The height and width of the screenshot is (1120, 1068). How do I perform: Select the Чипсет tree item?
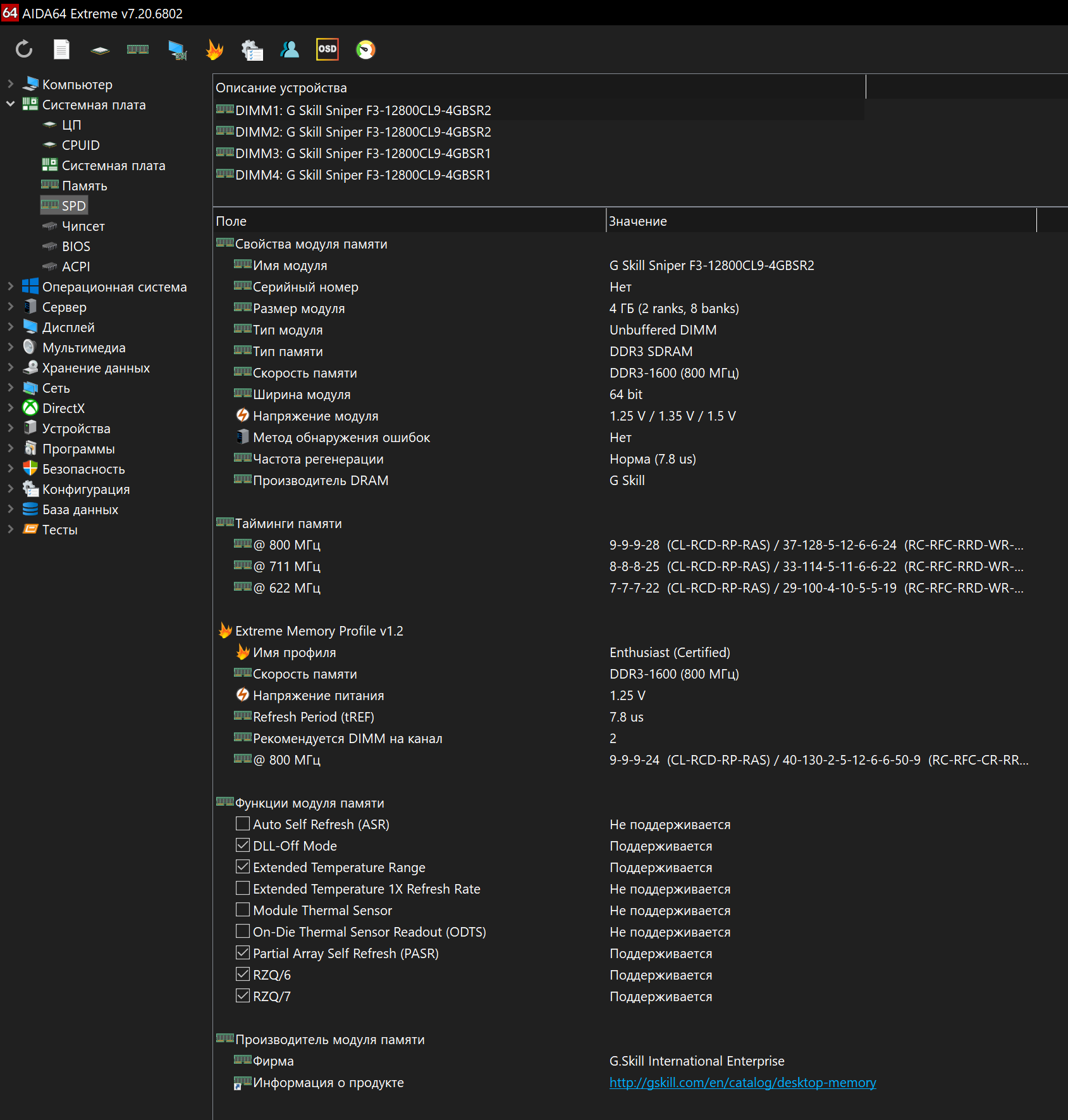pyautogui.click(x=83, y=226)
